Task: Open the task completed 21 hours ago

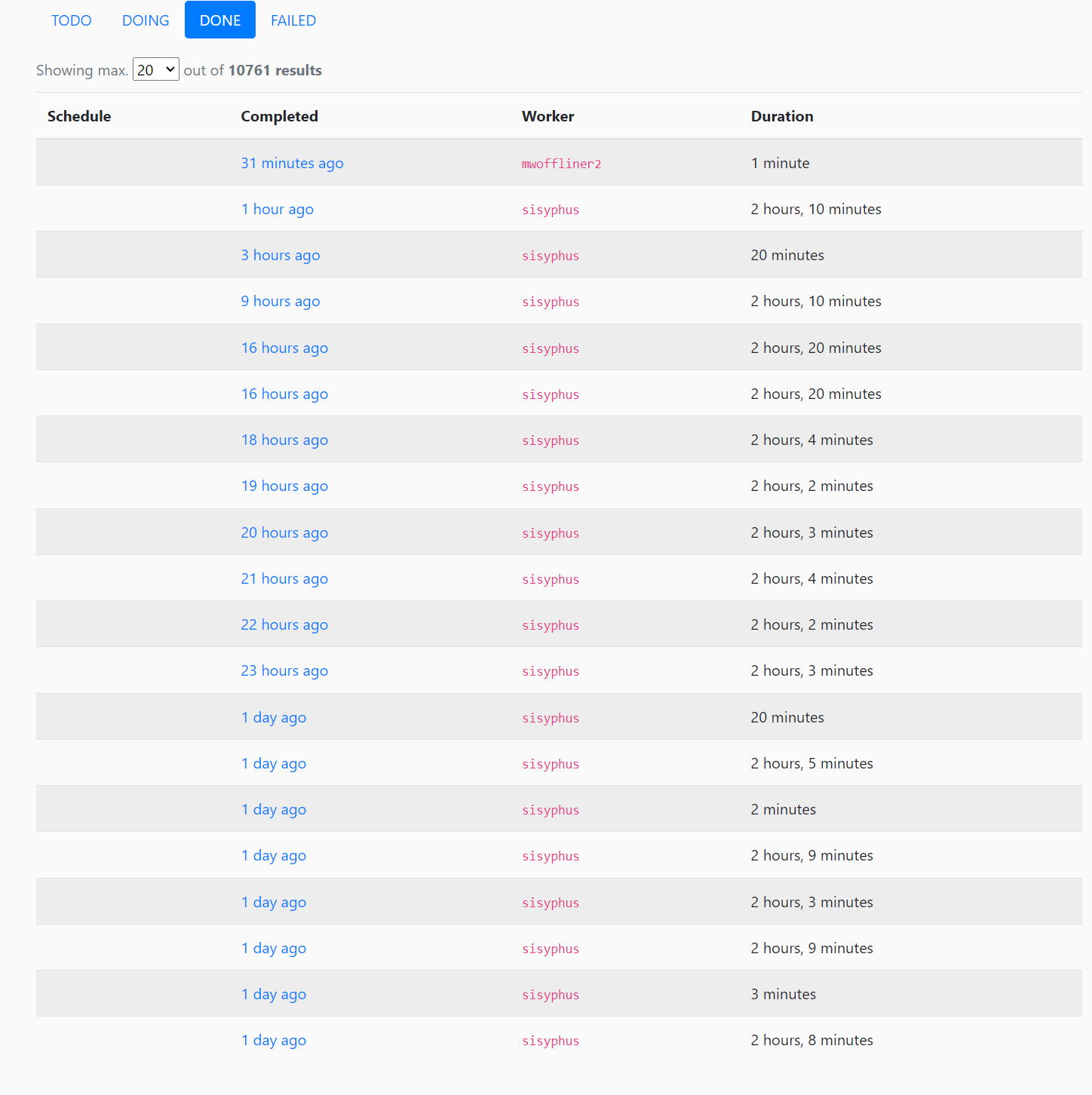Action: click(x=284, y=578)
